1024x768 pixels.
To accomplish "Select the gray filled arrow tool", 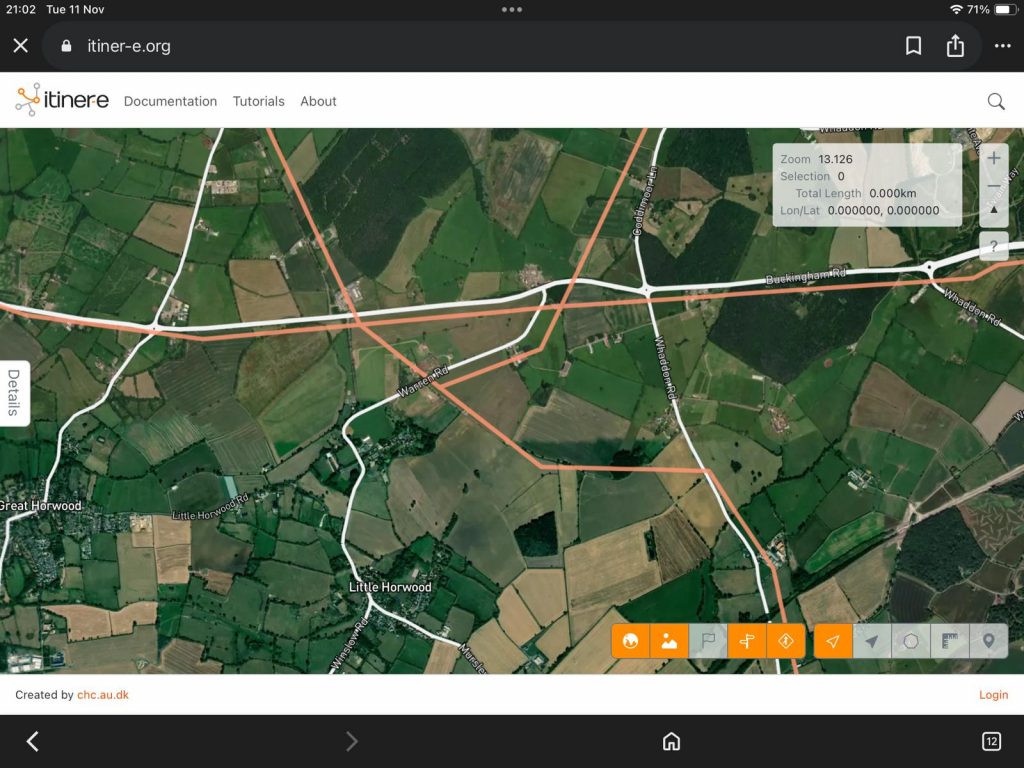I will pyautogui.click(x=872, y=641).
